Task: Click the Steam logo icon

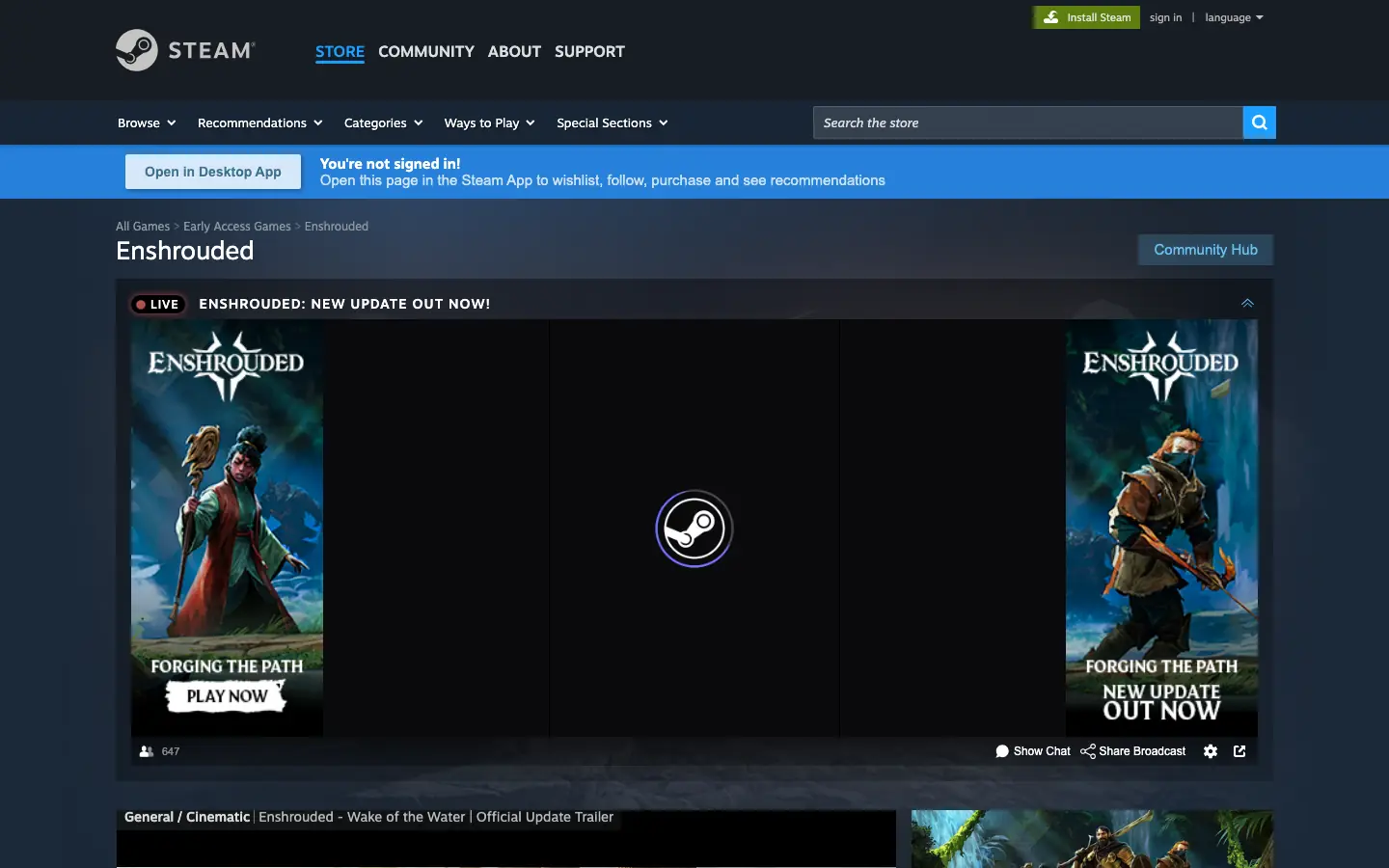Action: (137, 50)
